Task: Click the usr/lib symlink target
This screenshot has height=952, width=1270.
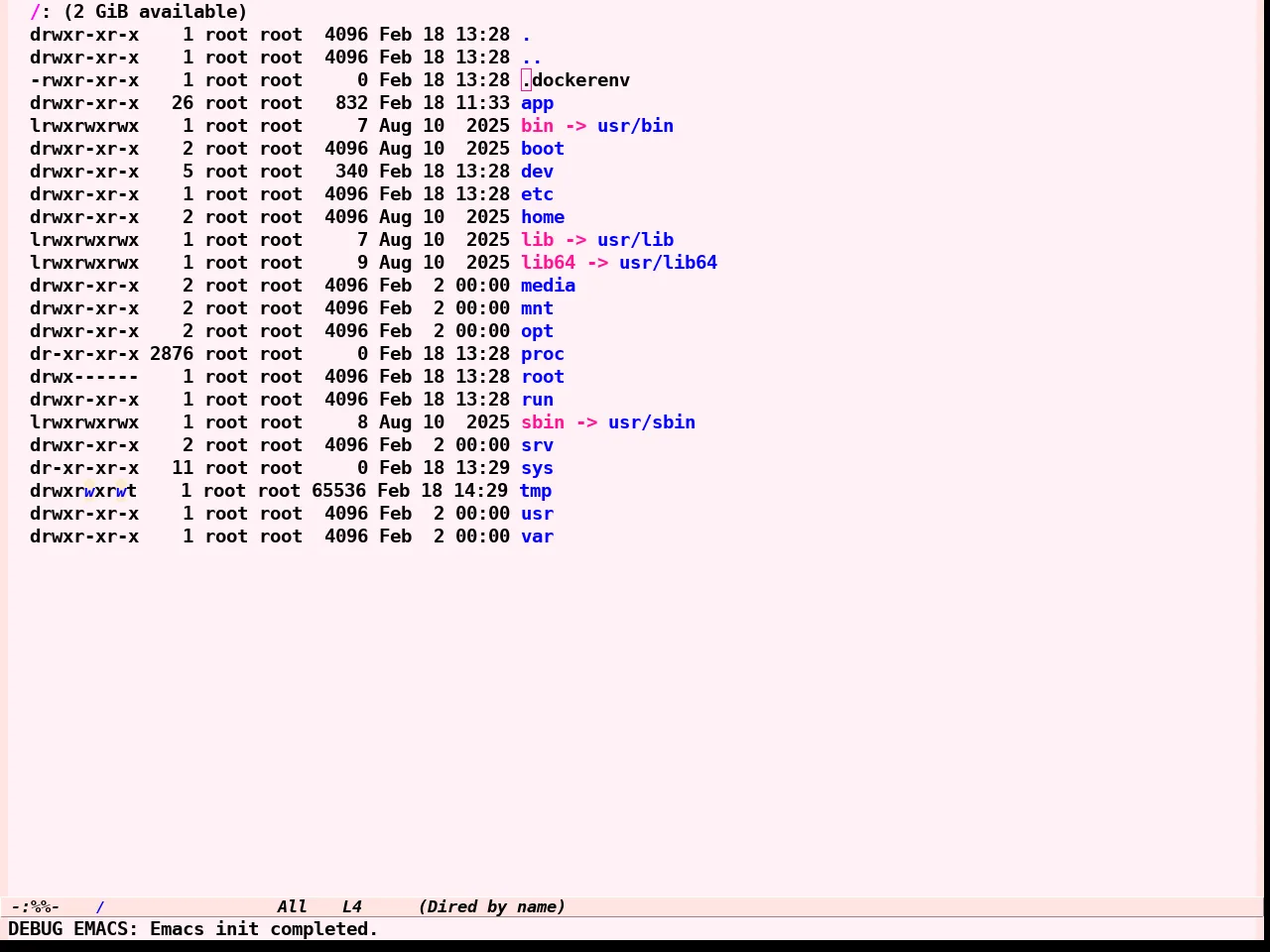Action: point(635,240)
